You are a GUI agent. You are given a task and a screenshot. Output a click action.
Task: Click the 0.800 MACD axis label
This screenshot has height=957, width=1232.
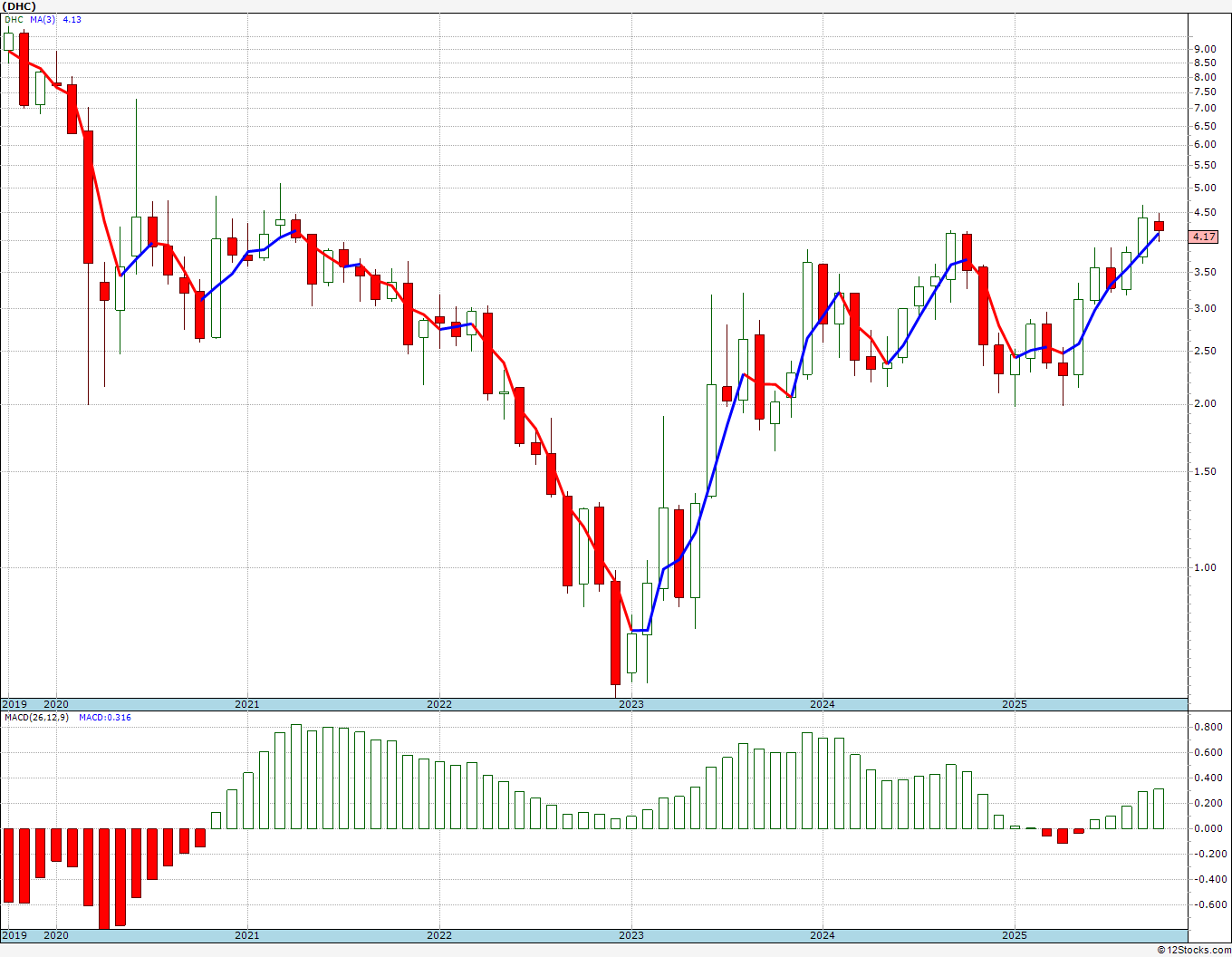[x=1208, y=727]
